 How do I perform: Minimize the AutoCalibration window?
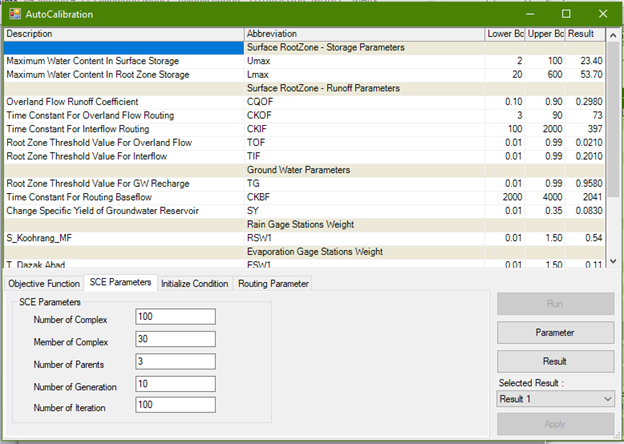pos(532,15)
